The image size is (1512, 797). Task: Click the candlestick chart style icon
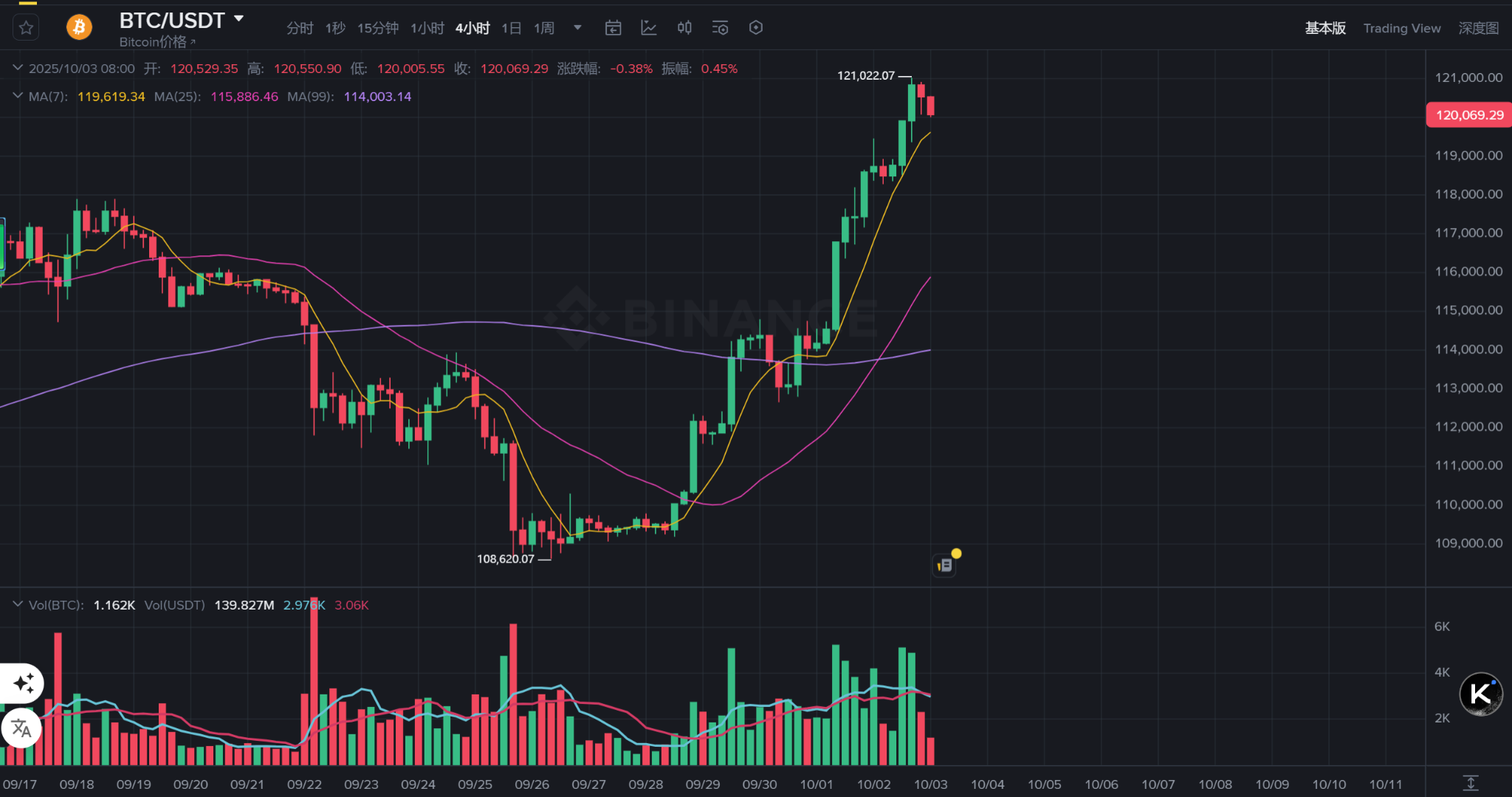tap(684, 28)
